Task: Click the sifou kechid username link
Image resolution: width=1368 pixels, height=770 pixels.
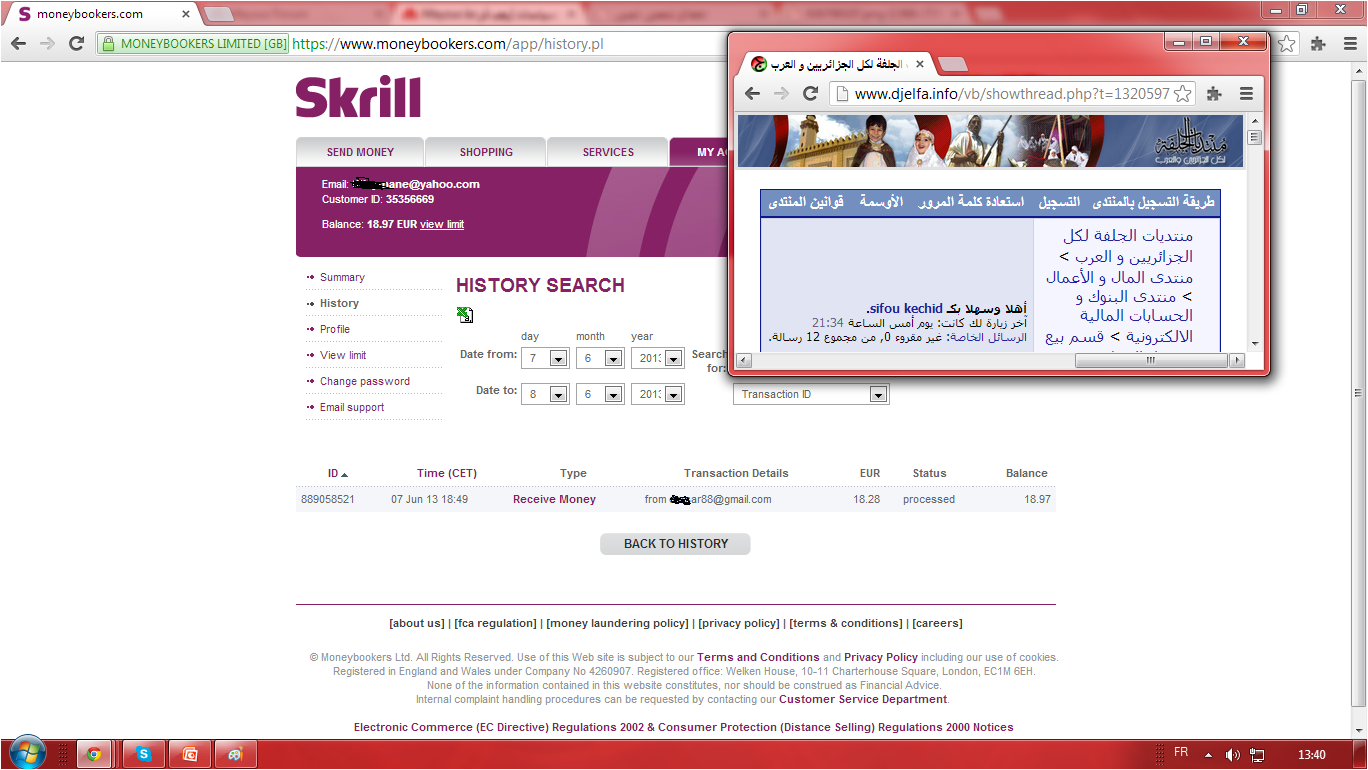Action: [x=906, y=309]
